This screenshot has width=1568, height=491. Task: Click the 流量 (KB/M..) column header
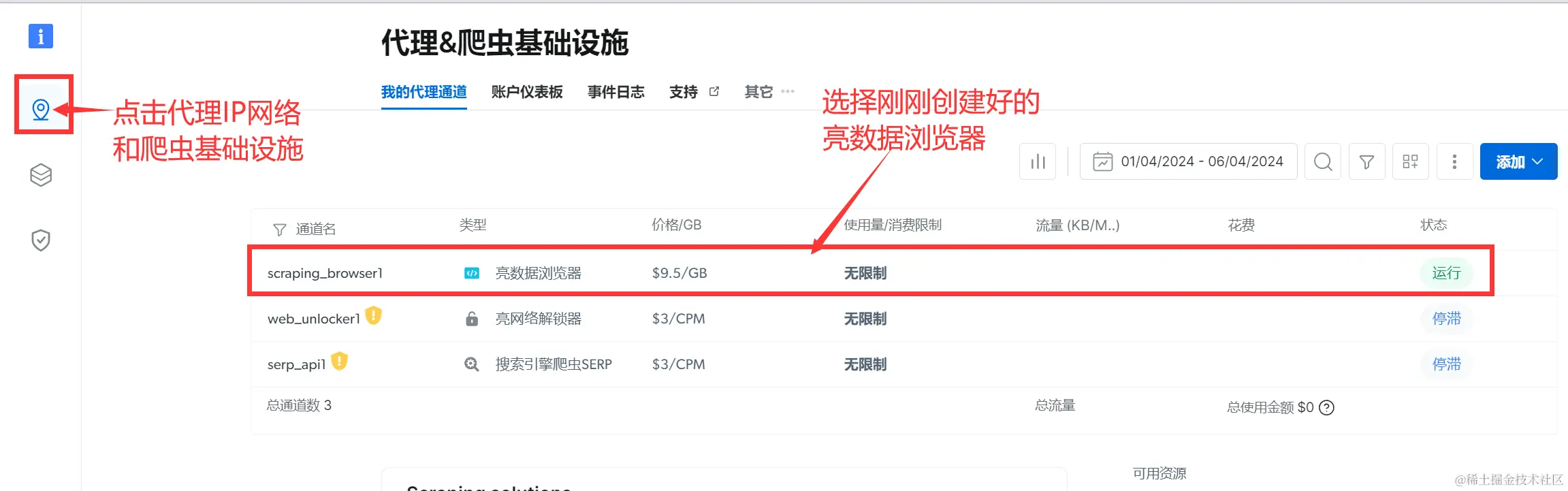pos(1078,225)
